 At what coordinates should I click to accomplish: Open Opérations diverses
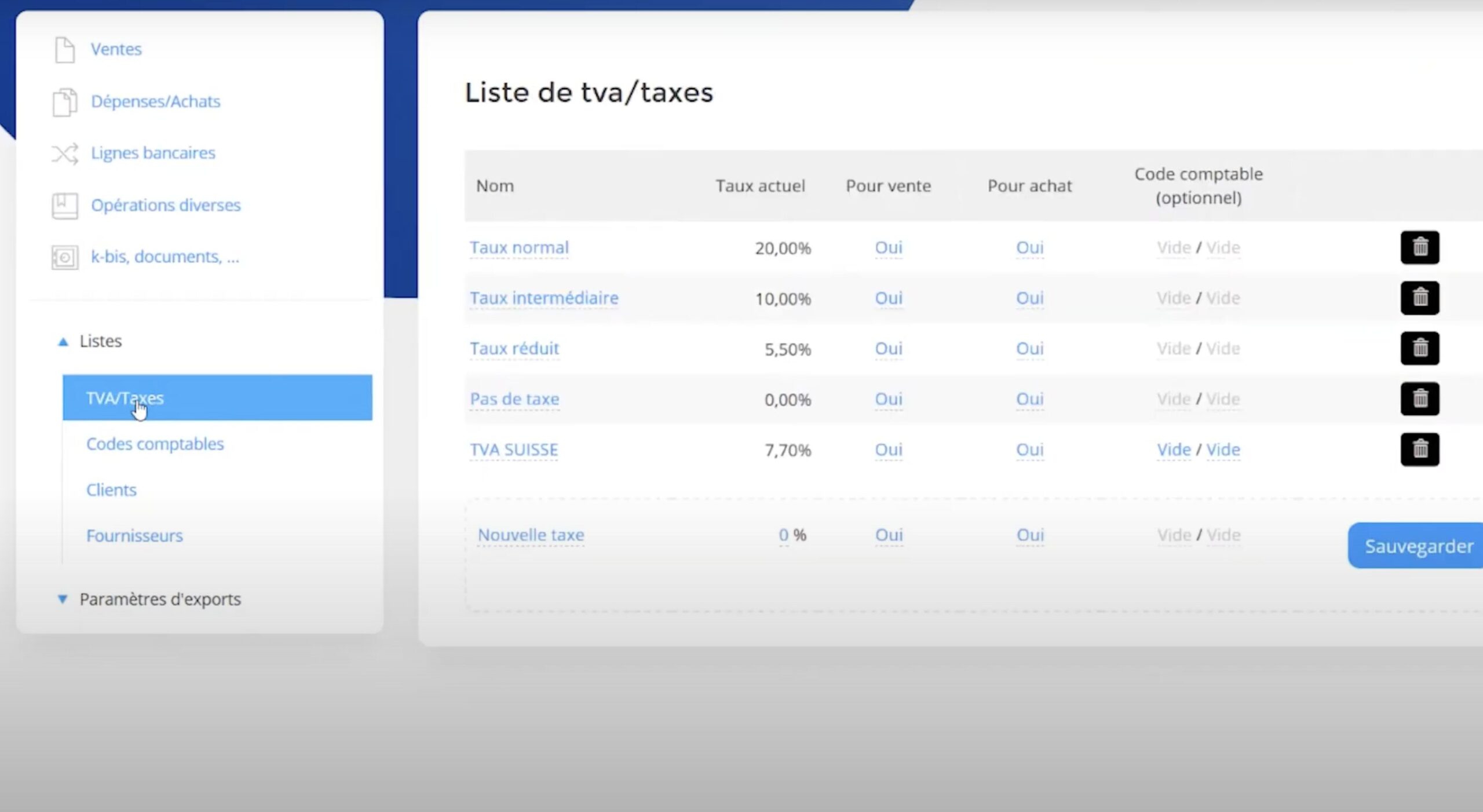pyautogui.click(x=166, y=205)
